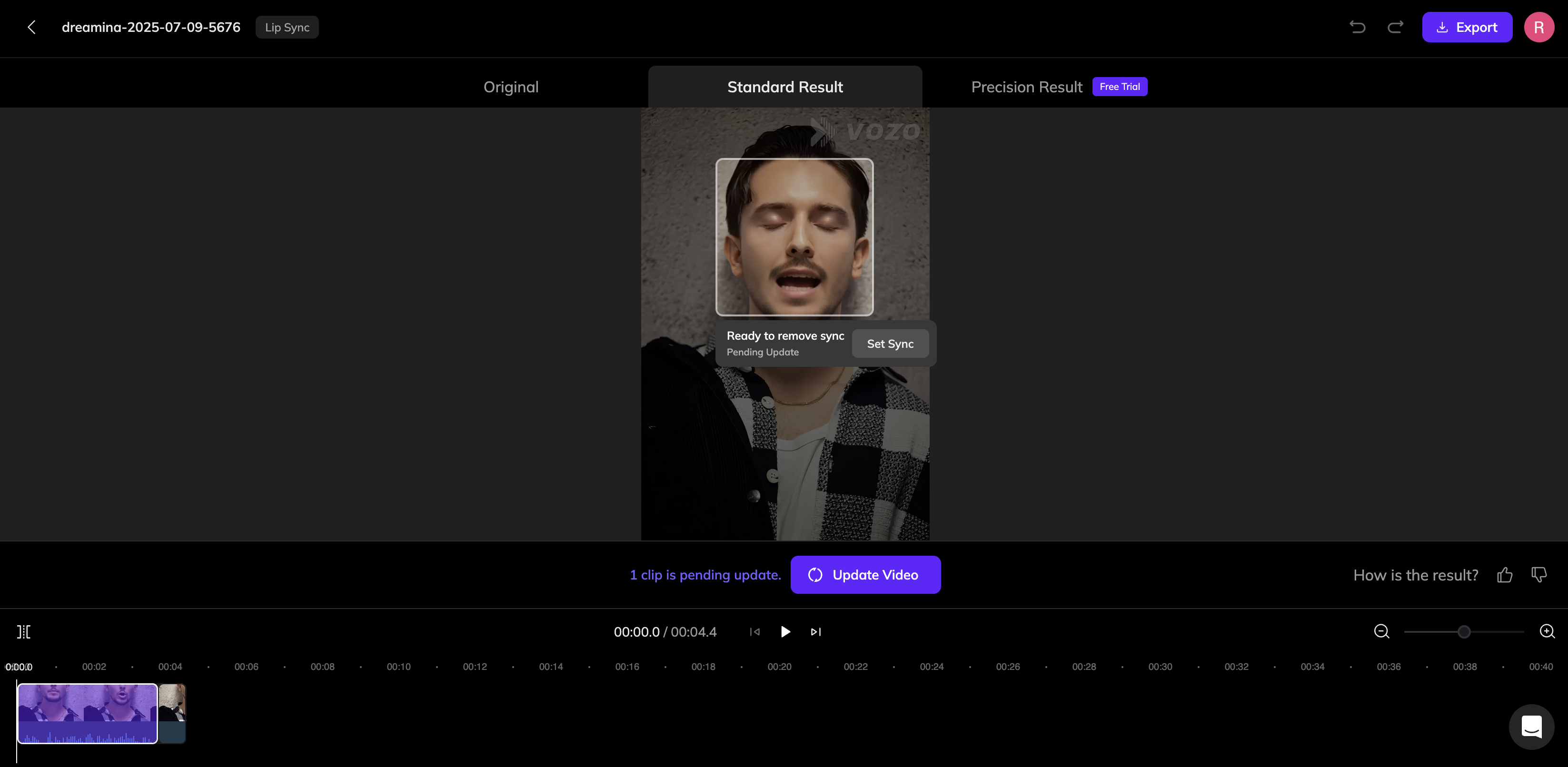Click the Update Video button
The width and height of the screenshot is (1568, 767).
[x=865, y=575]
